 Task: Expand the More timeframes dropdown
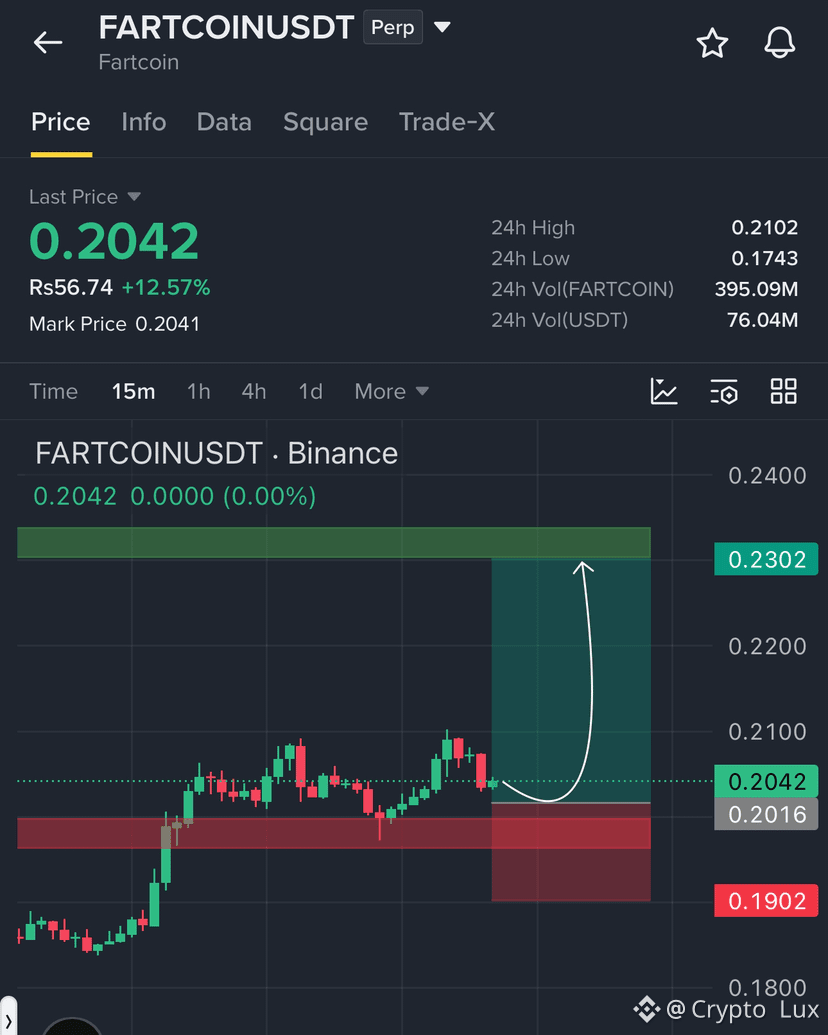(x=392, y=391)
